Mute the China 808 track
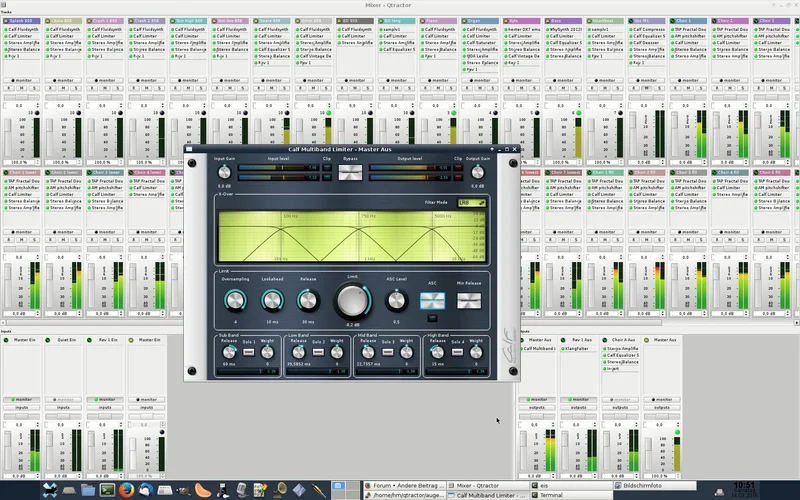Image resolution: width=800 pixels, height=500 pixels. pos(64,87)
